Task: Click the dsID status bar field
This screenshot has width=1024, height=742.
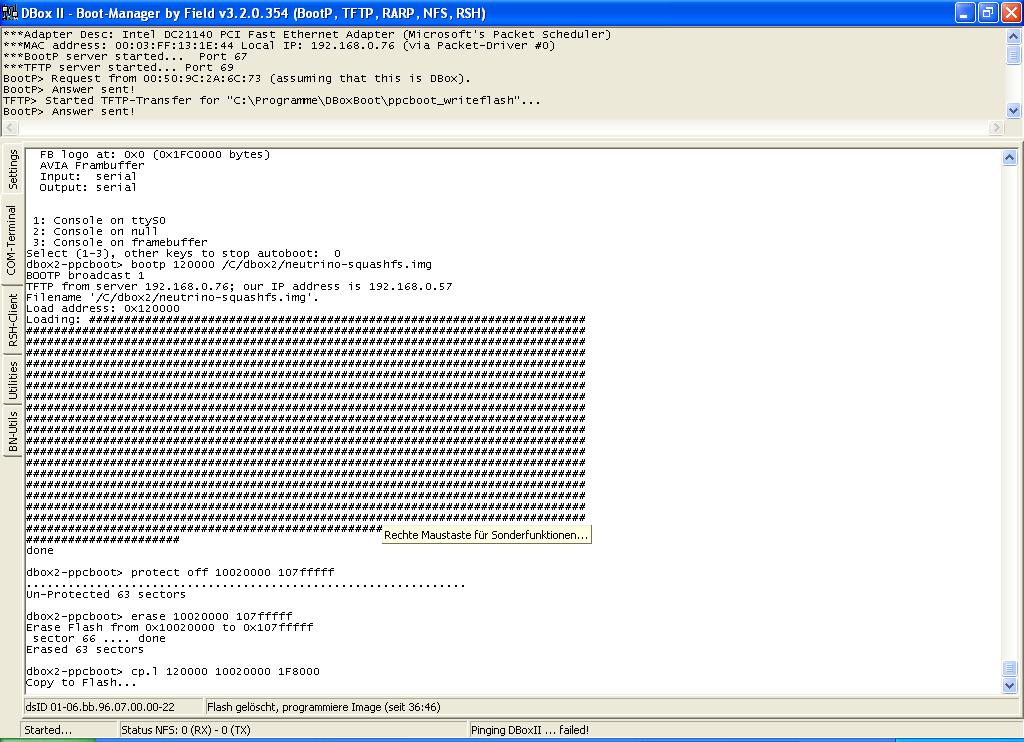Action: (x=112, y=707)
